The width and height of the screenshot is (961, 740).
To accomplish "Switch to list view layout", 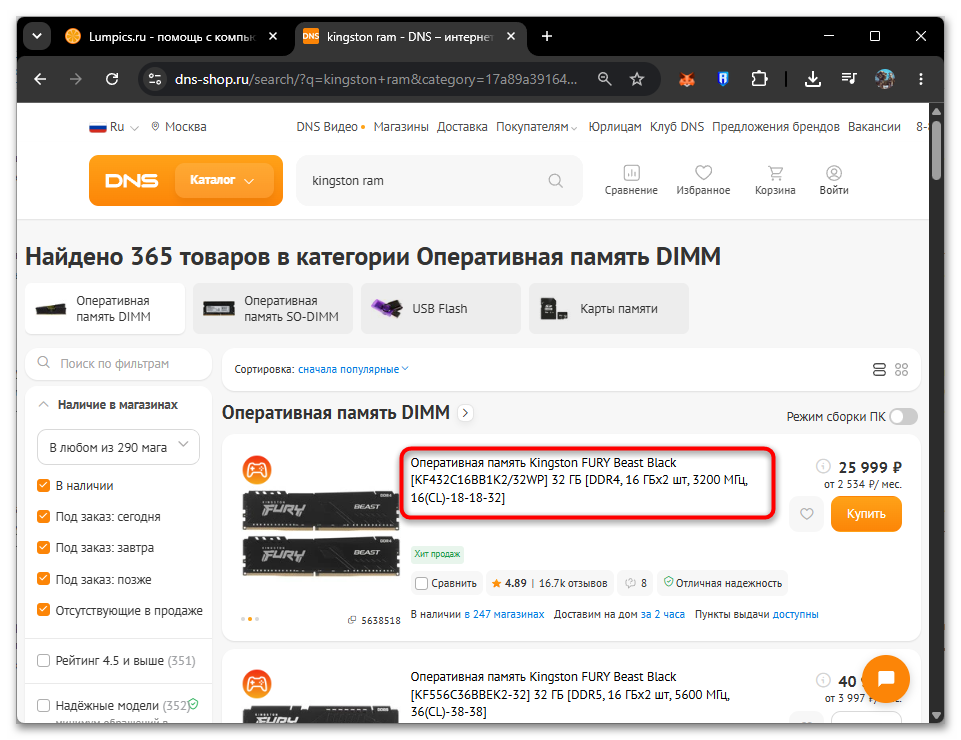I will [x=879, y=370].
